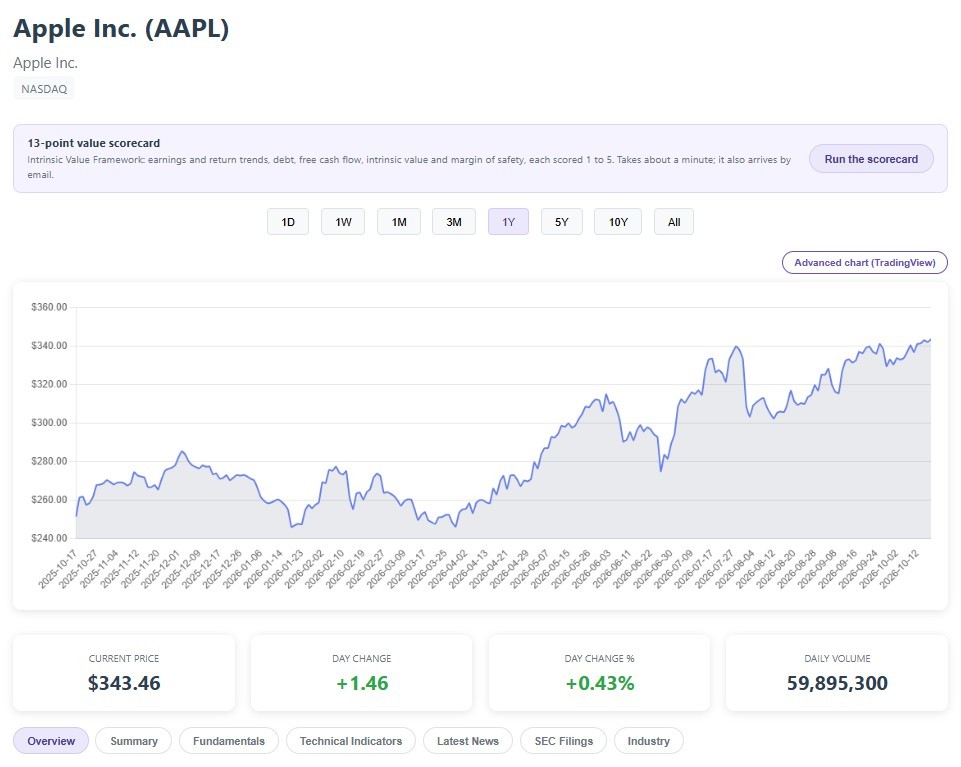Click the $280.00 y-axis label
The height and width of the screenshot is (767, 961).
(x=49, y=461)
